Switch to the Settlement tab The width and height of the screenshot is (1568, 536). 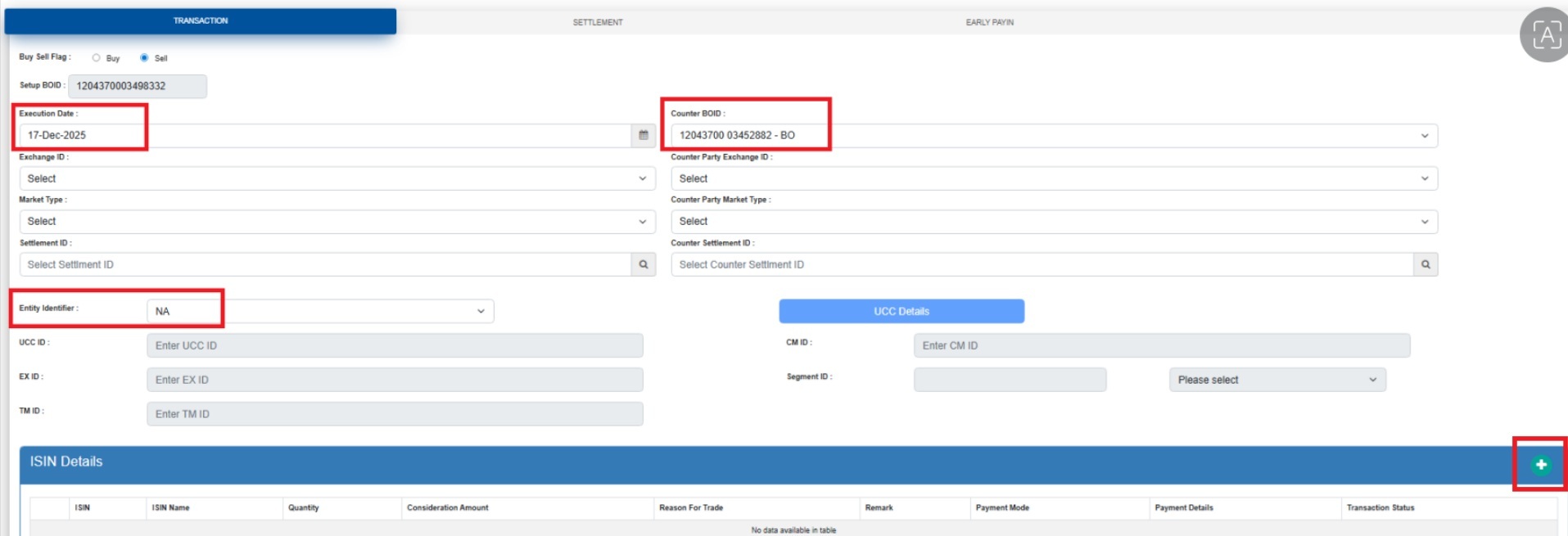[598, 22]
